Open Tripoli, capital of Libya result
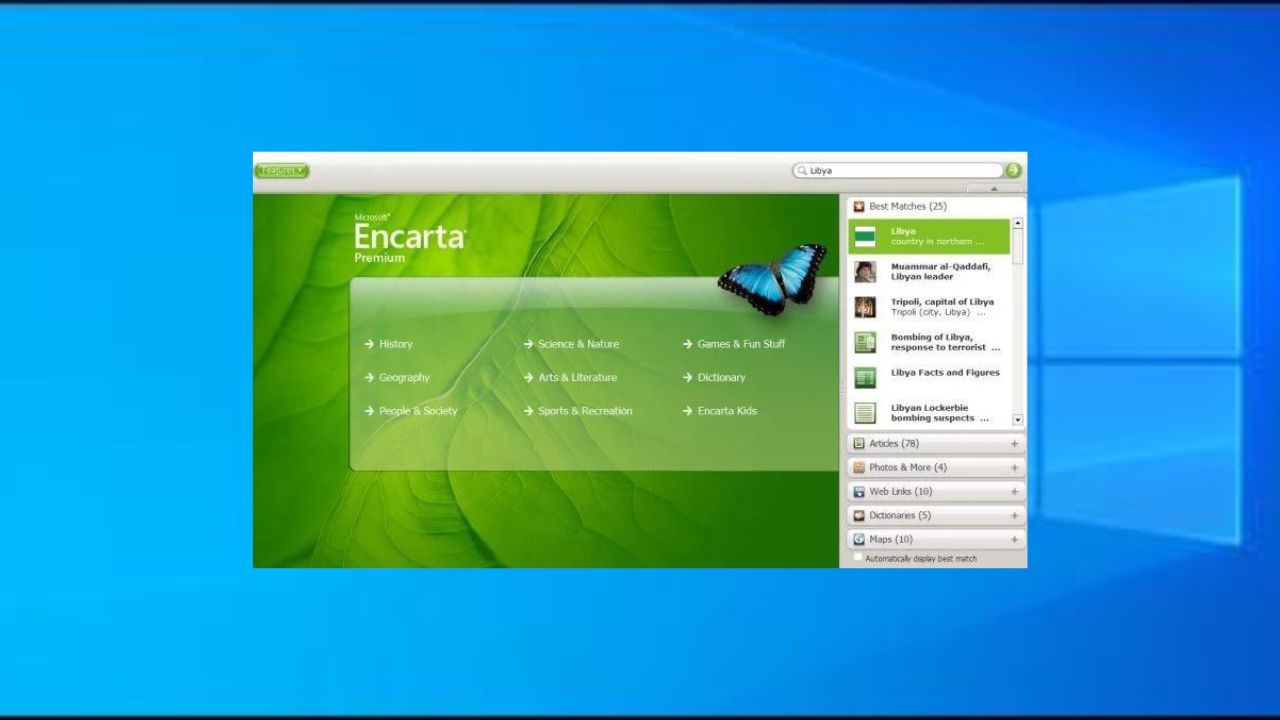 click(x=942, y=307)
